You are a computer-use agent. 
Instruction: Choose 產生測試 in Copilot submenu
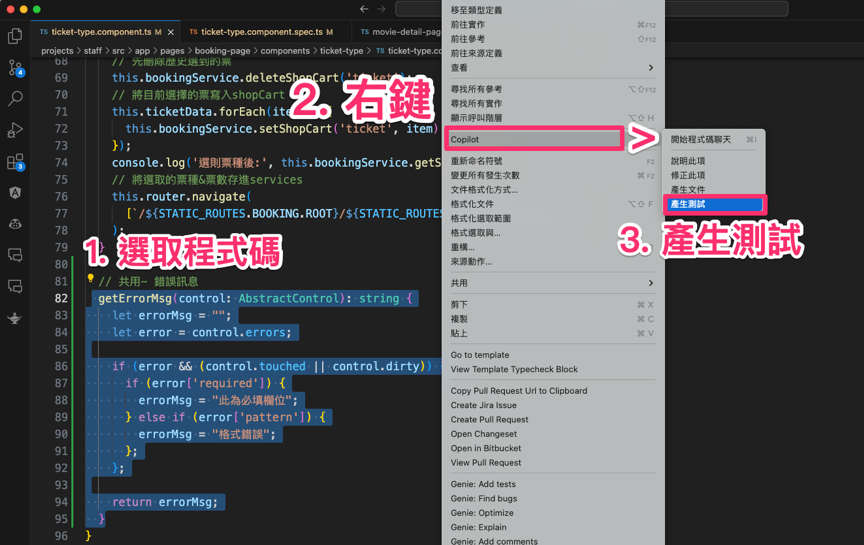pos(714,204)
